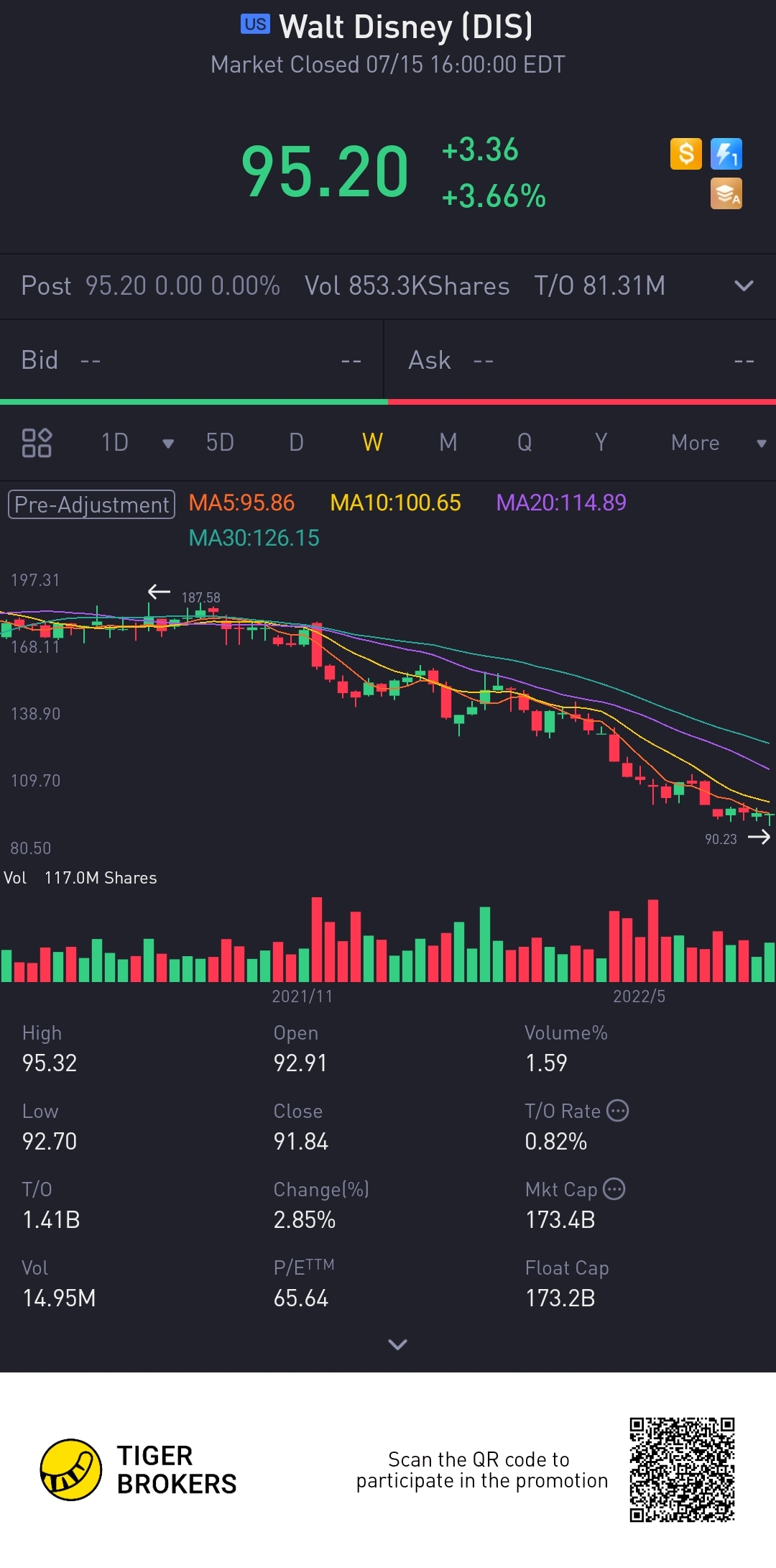Tap the Volume% 1.59 value
776x1568 pixels.
(x=546, y=1063)
